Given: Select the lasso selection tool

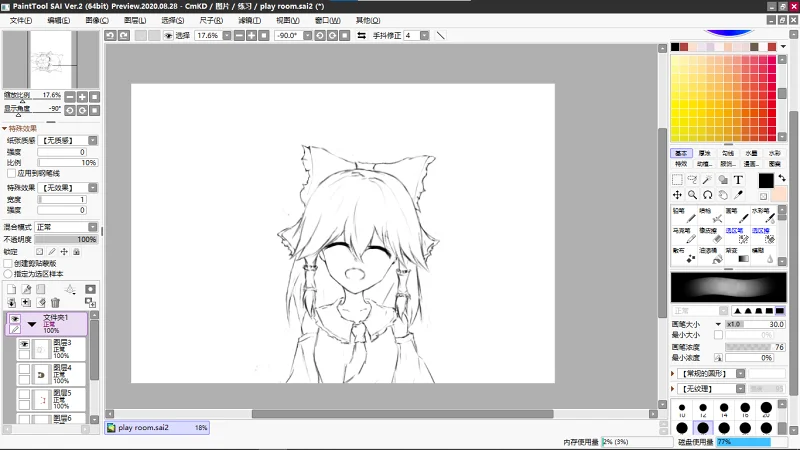Looking at the screenshot, I should [x=692, y=180].
